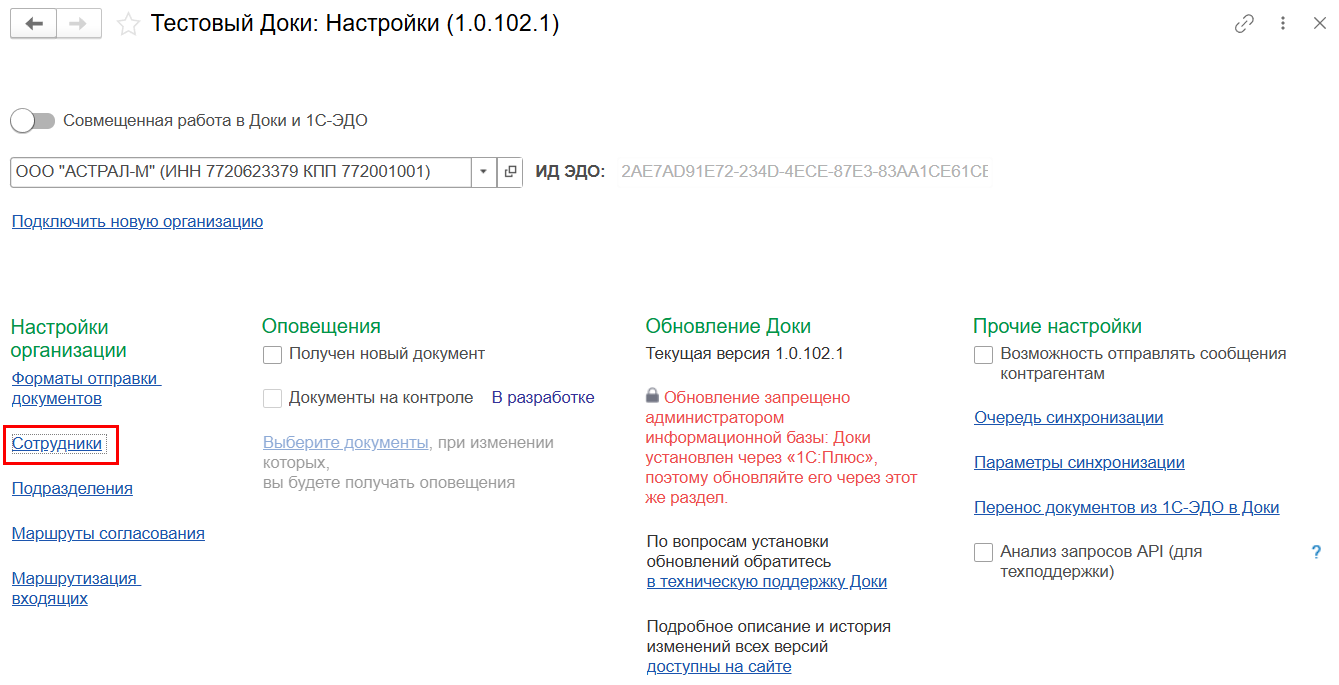Go back with the left arrow button
The image size is (1339, 685).
pyautogui.click(x=33, y=24)
